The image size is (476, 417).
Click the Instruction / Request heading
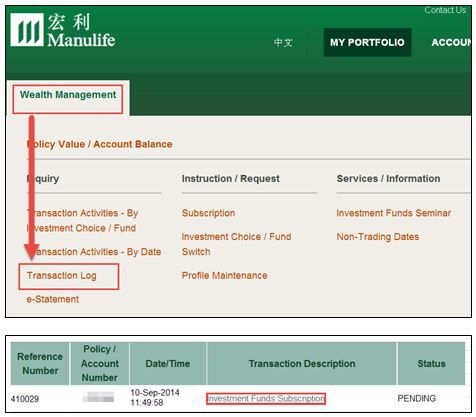click(231, 179)
